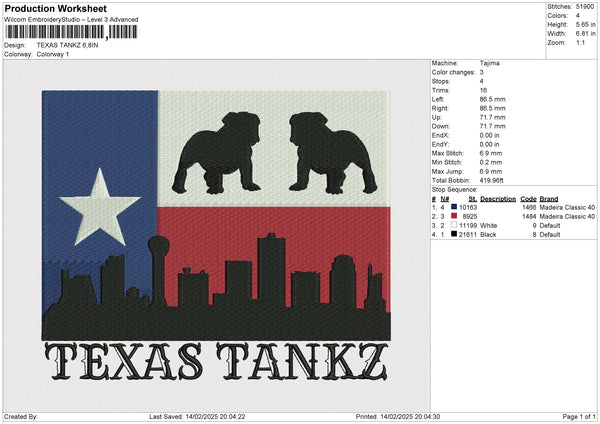The width and height of the screenshot is (600, 424).
Task: Select stitch count '10163' in stop sequence
Action: pyautogui.click(x=468, y=207)
